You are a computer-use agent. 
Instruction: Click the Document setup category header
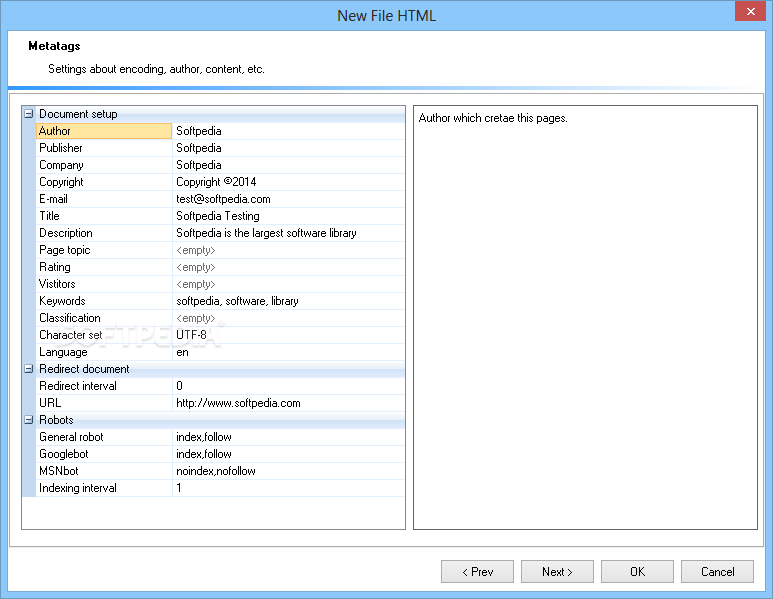tap(220, 114)
